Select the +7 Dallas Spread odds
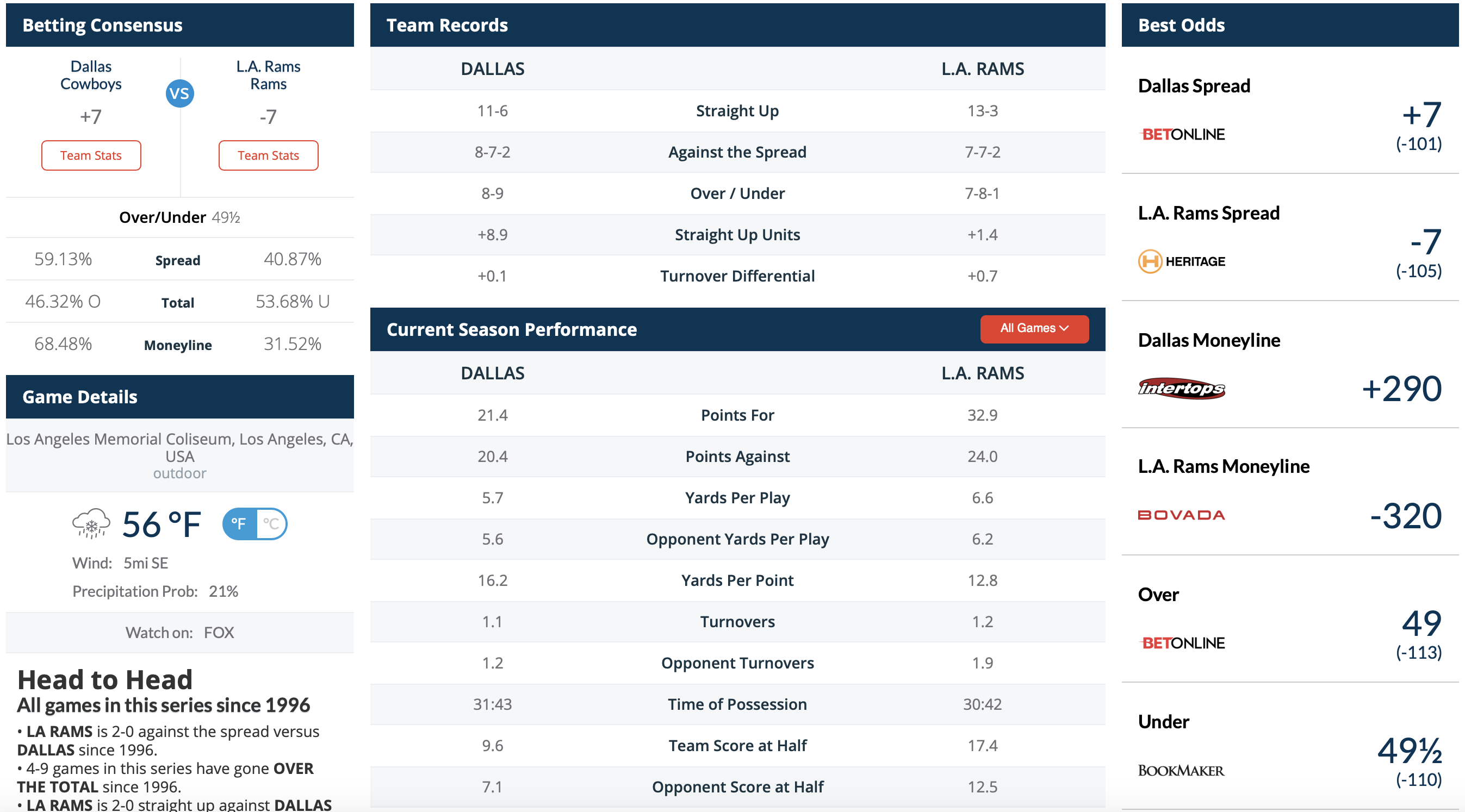Viewport: 1465px width, 812px height. [x=1420, y=126]
